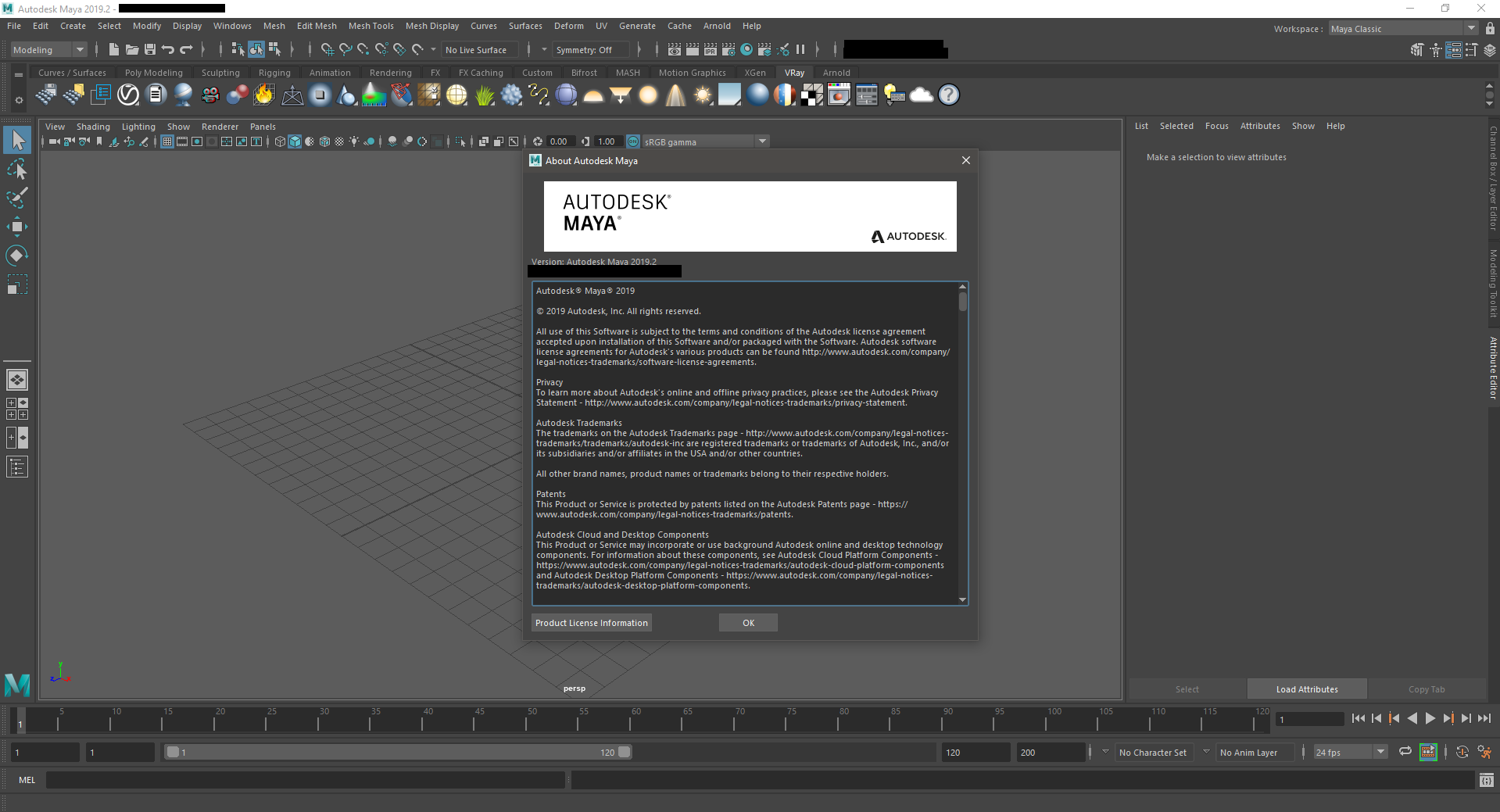Toggle use all lights in viewport

coord(354,141)
